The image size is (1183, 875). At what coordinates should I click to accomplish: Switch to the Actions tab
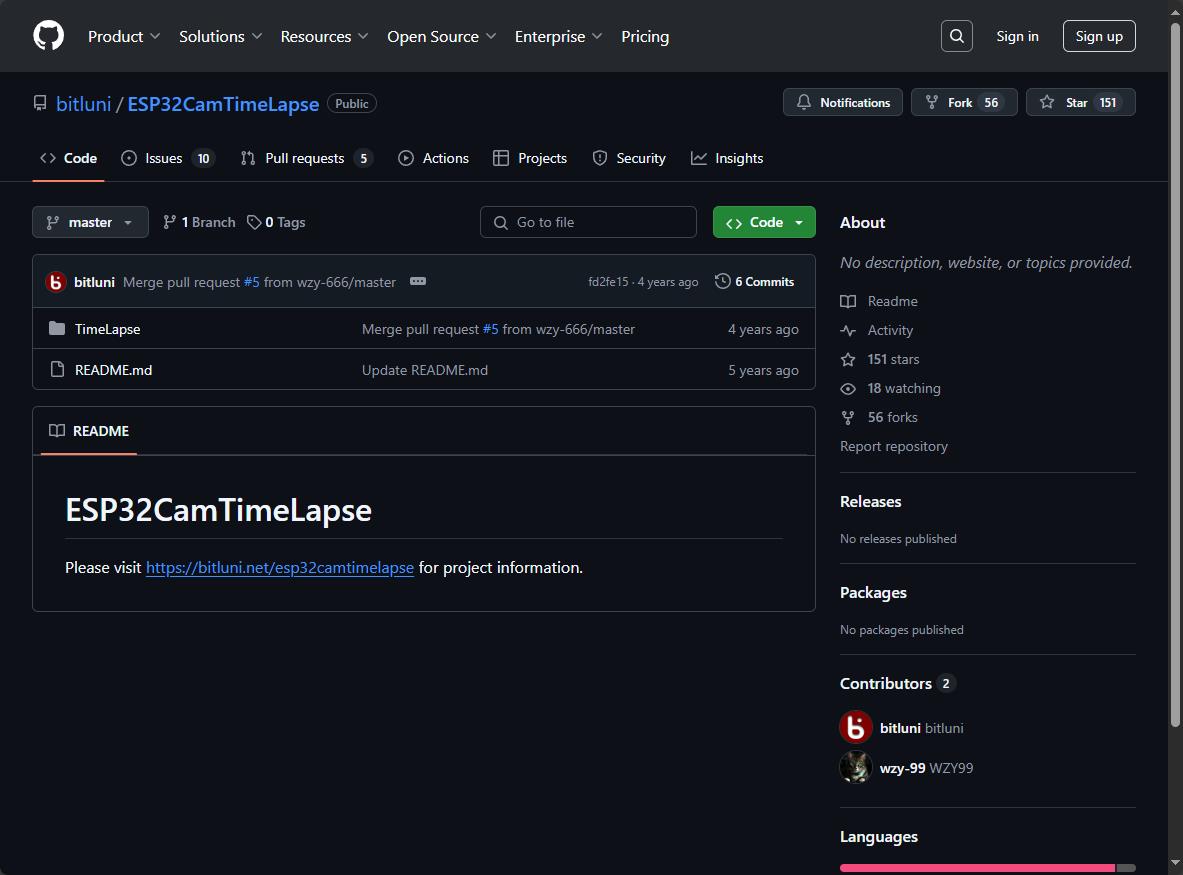[x=434, y=158]
